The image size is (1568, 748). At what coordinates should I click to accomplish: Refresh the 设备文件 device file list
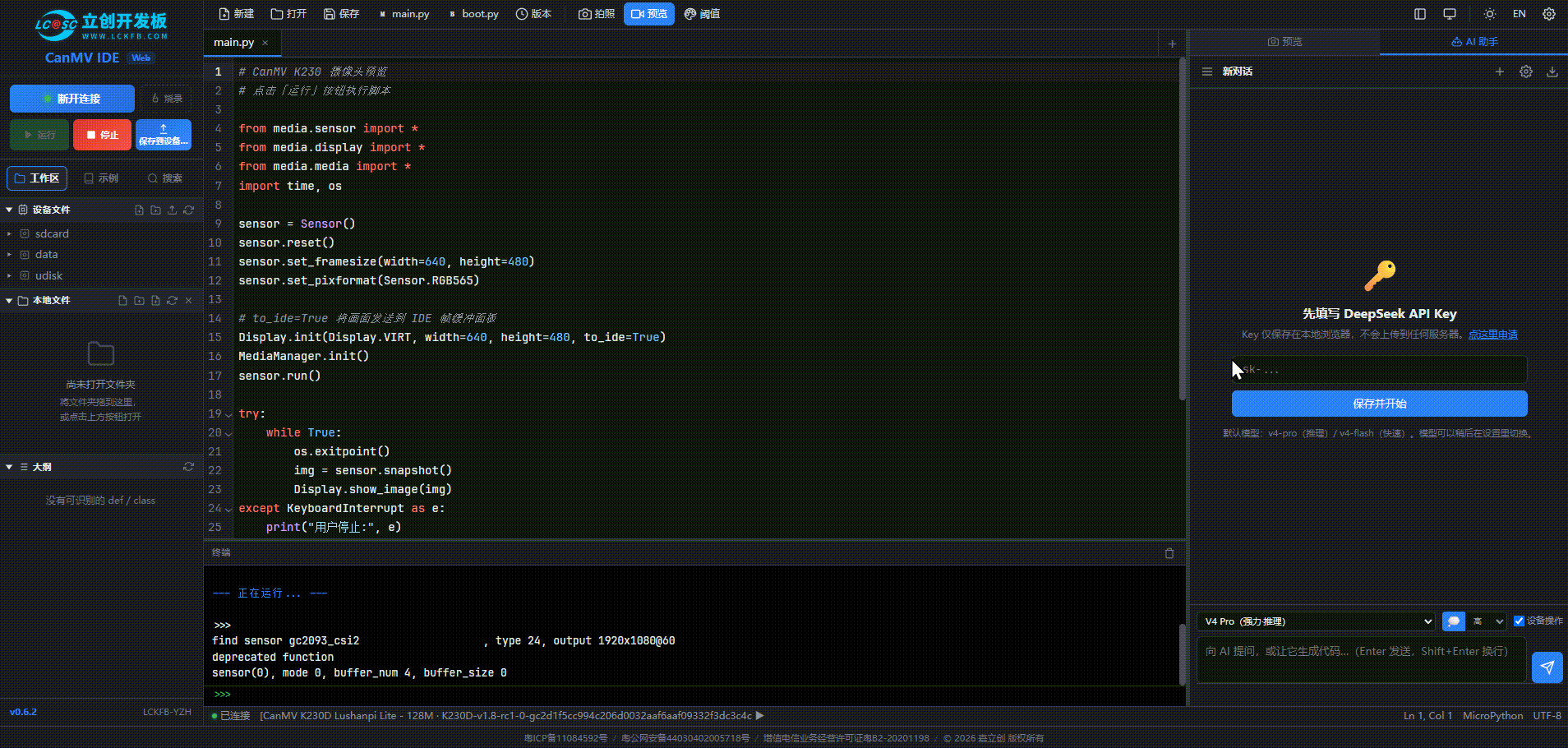click(x=189, y=210)
